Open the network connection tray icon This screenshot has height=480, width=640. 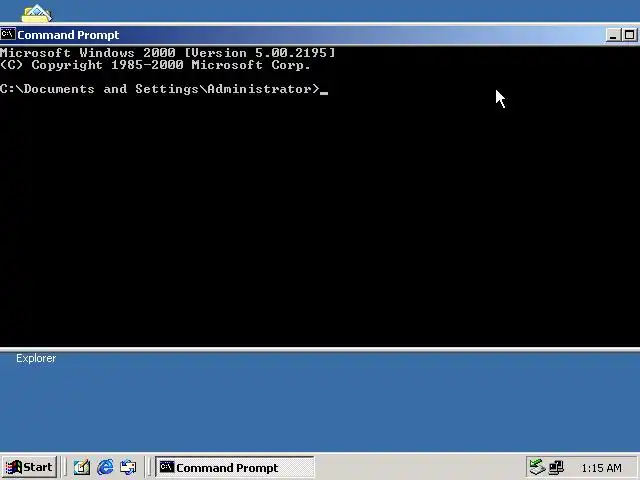(556, 467)
